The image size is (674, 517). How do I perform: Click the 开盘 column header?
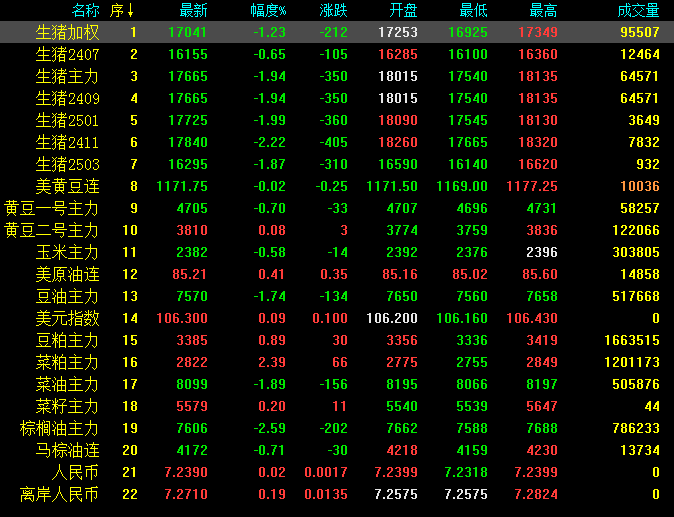click(x=402, y=11)
